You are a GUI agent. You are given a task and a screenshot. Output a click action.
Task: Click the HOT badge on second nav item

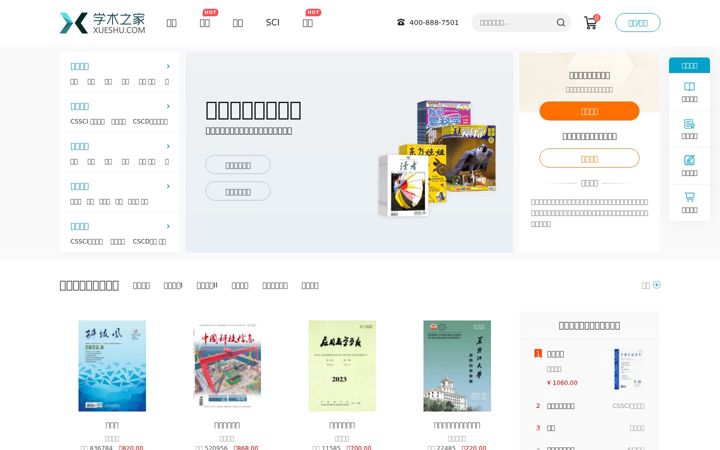[x=210, y=12]
